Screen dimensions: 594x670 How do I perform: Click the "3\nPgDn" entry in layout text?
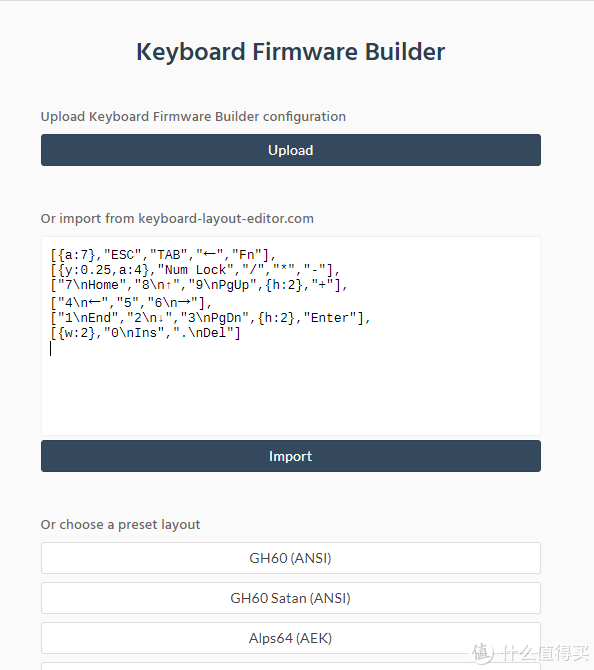215,318
